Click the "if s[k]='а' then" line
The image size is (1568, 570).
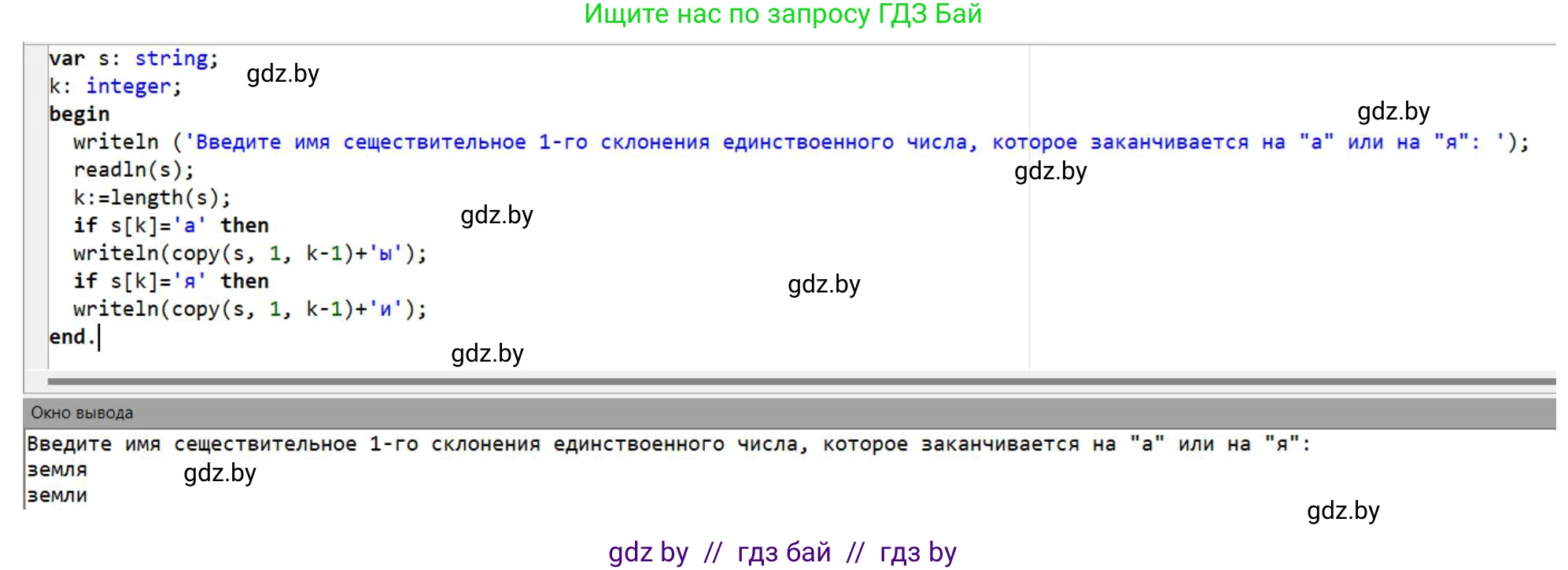point(171,226)
